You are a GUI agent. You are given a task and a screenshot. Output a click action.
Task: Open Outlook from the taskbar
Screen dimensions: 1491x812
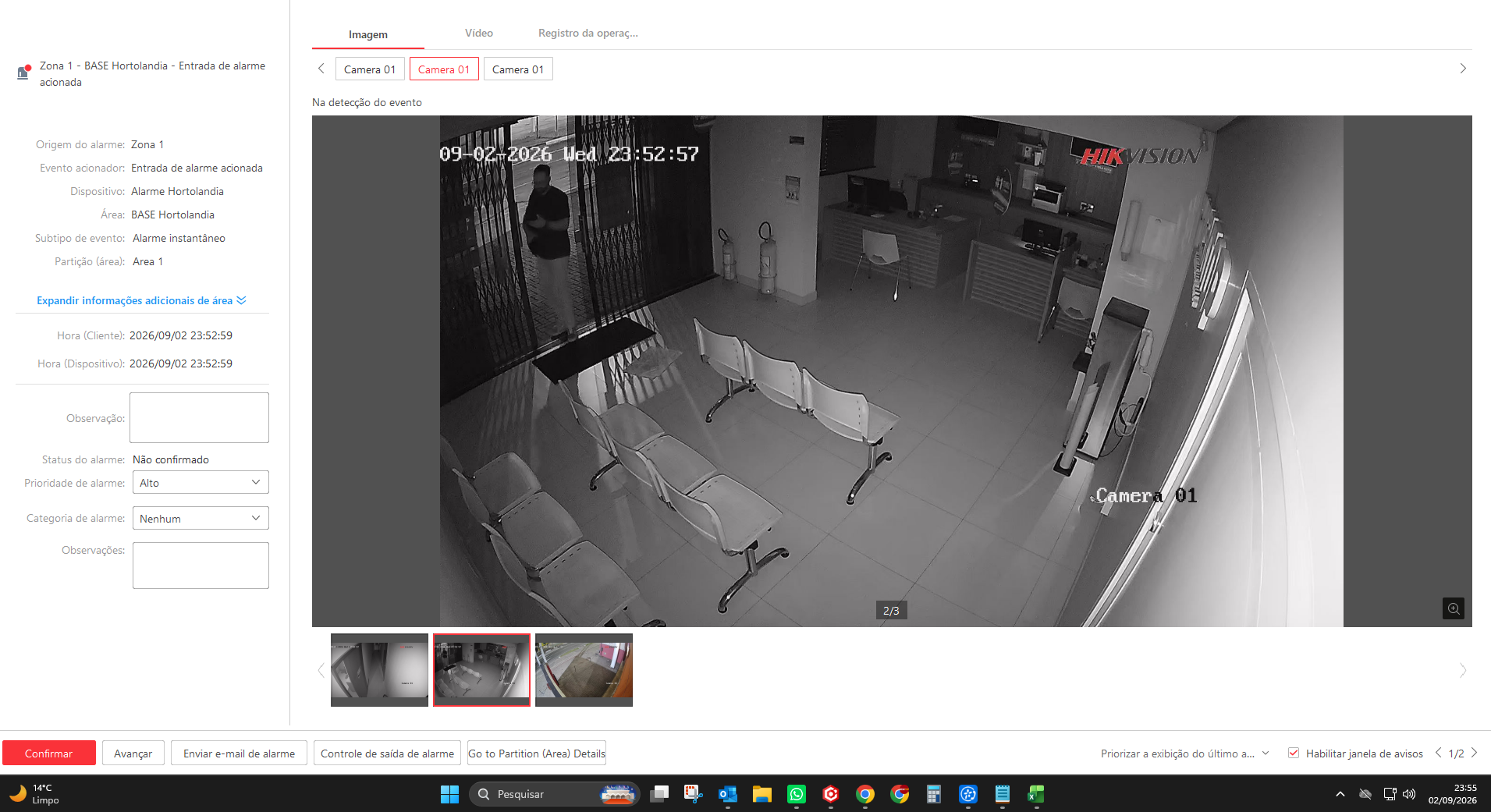click(x=728, y=794)
